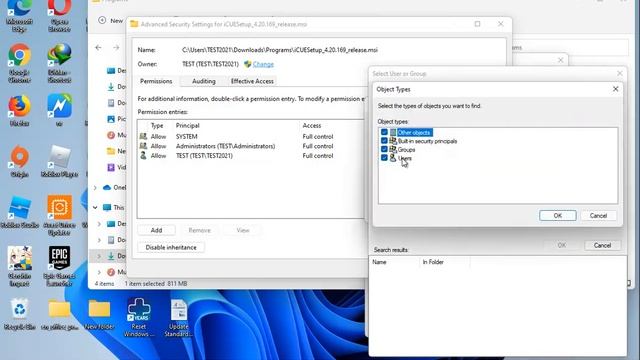Cancel the Select User or Group dialog
This screenshot has height=360, width=640.
point(602,245)
